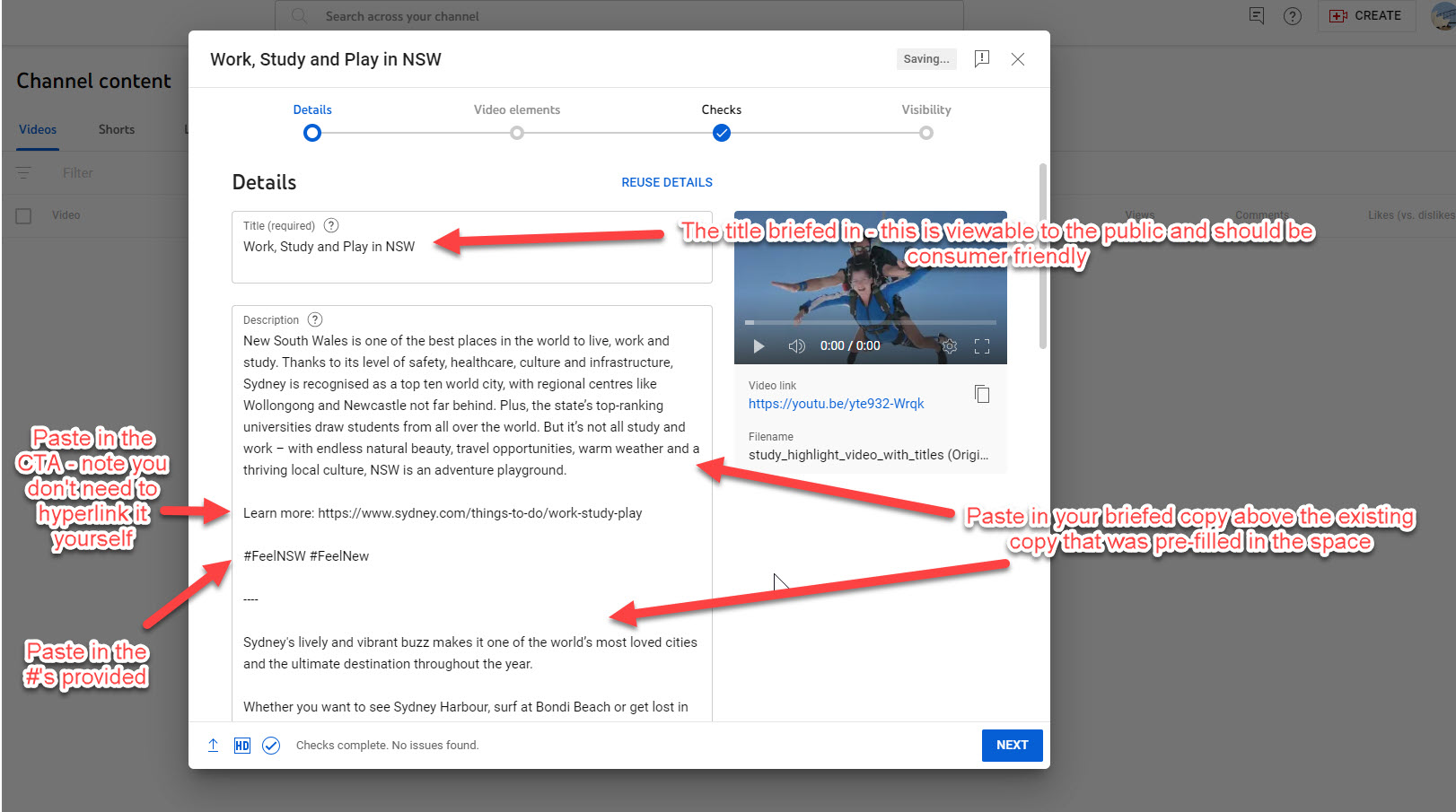1456x812 pixels.
Task: Click the preview video progress bar
Action: pyautogui.click(x=871, y=322)
